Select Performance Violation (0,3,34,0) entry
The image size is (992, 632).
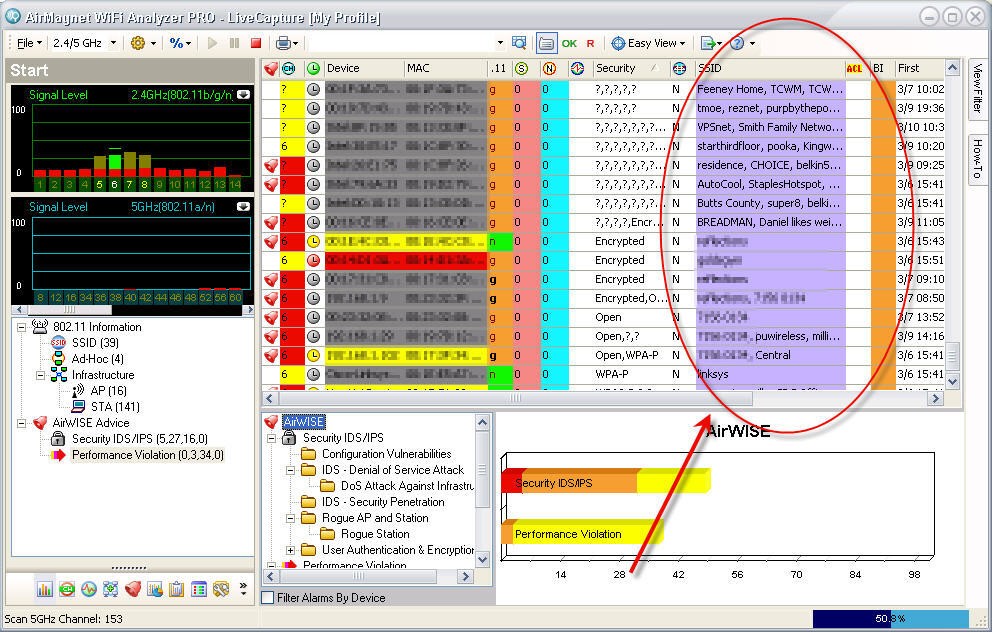[x=147, y=455]
